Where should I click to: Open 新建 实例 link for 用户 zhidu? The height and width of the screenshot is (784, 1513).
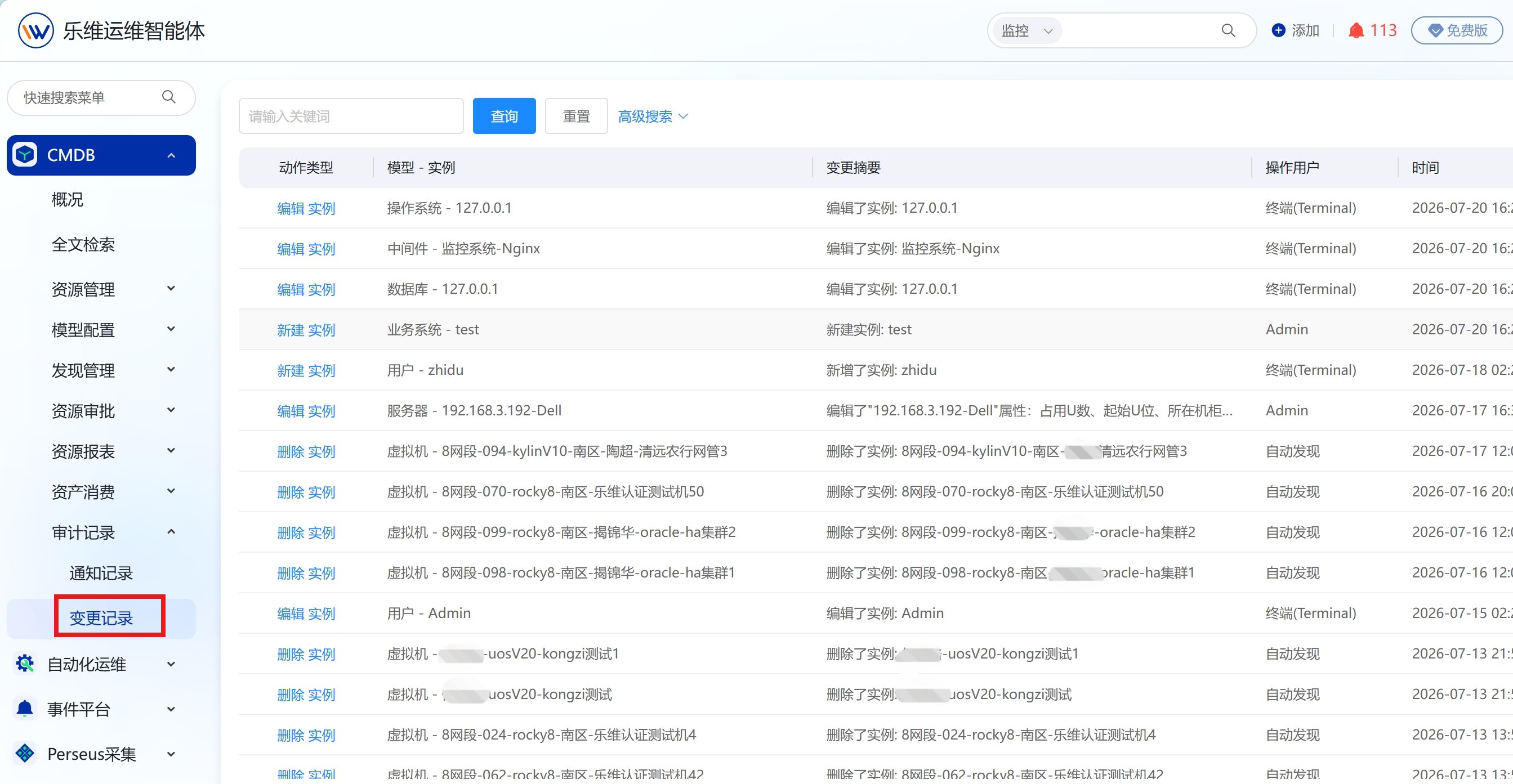point(306,370)
